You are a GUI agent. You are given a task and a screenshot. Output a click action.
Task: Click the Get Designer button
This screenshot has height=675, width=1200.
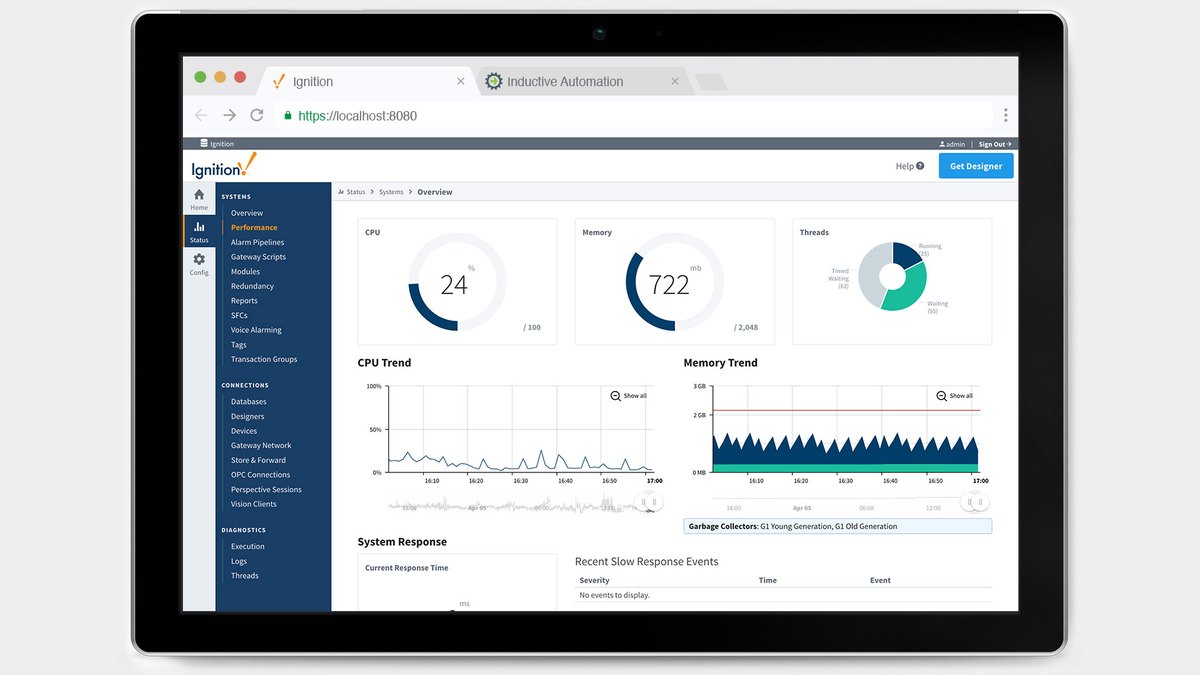point(976,166)
